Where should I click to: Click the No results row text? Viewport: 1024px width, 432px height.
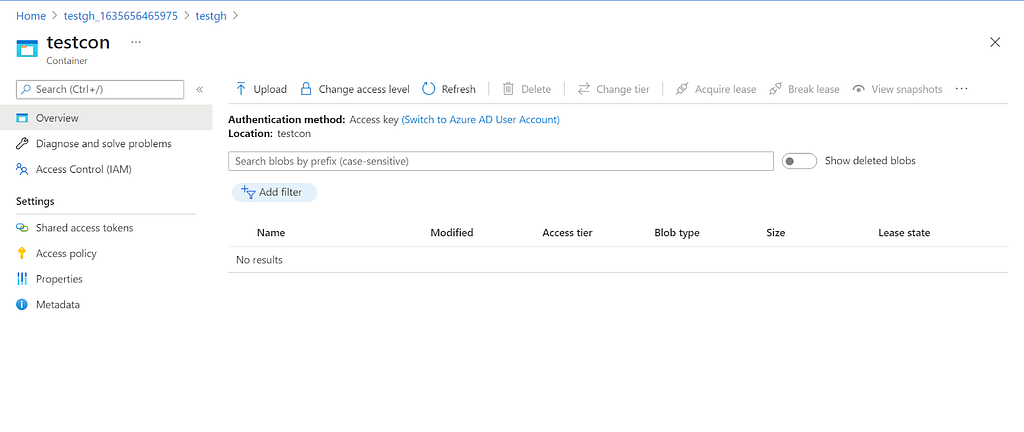pyautogui.click(x=259, y=260)
